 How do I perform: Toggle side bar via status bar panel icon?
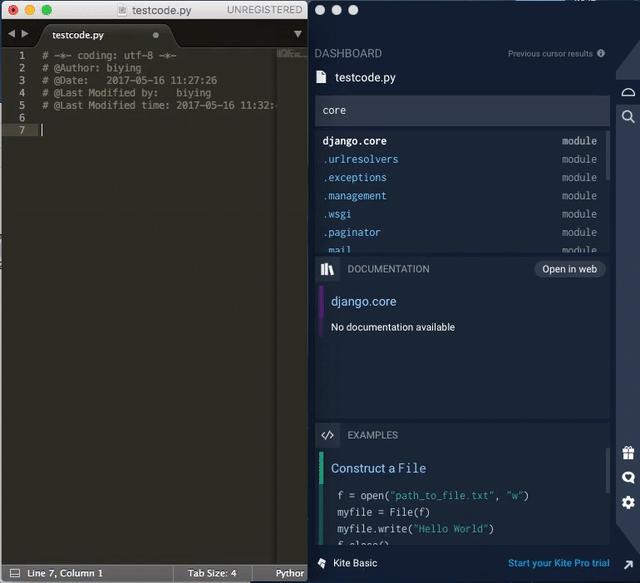click(x=15, y=573)
